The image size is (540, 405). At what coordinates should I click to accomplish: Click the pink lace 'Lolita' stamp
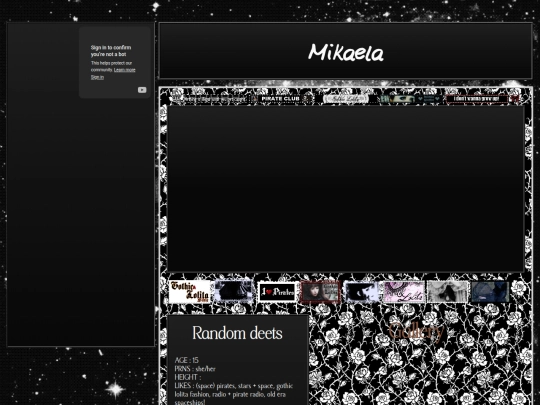point(404,292)
